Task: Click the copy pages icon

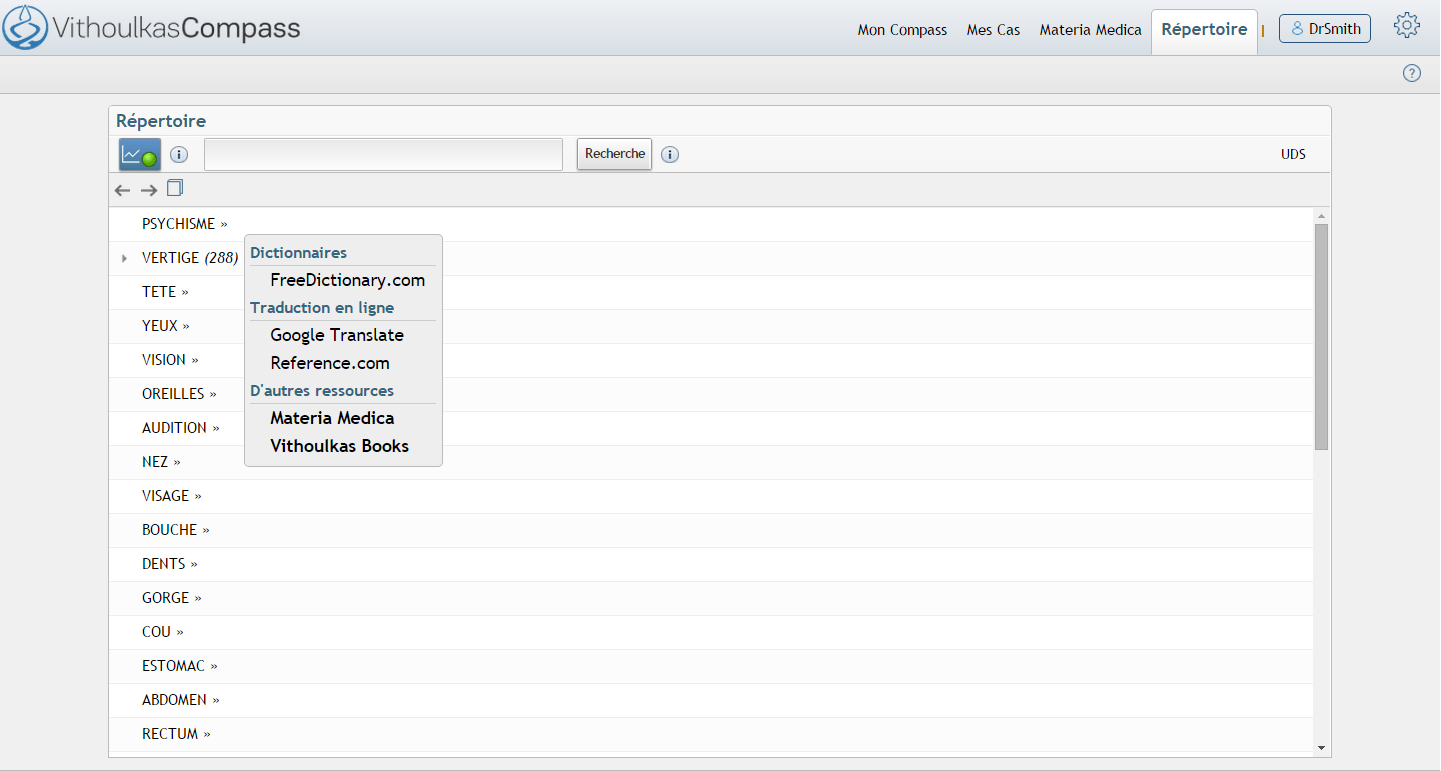Action: 175,188
